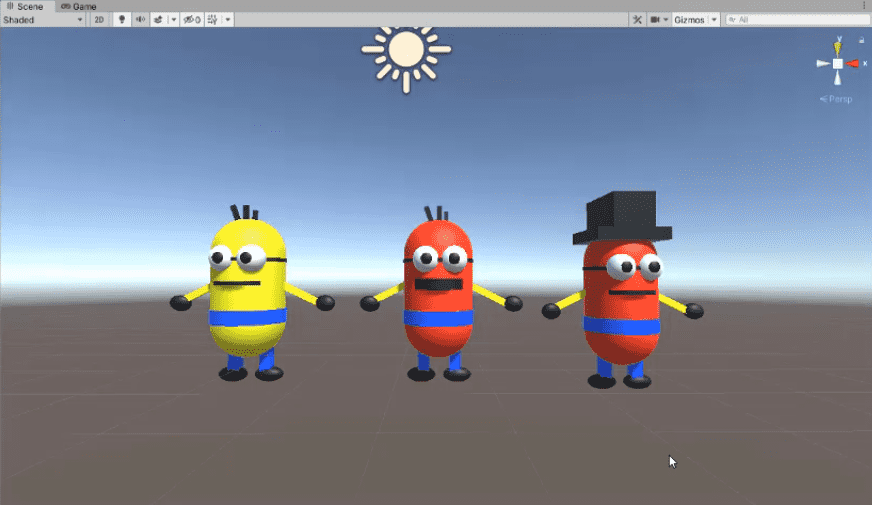
Task: Toggle the Gizmos button
Action: click(689, 19)
